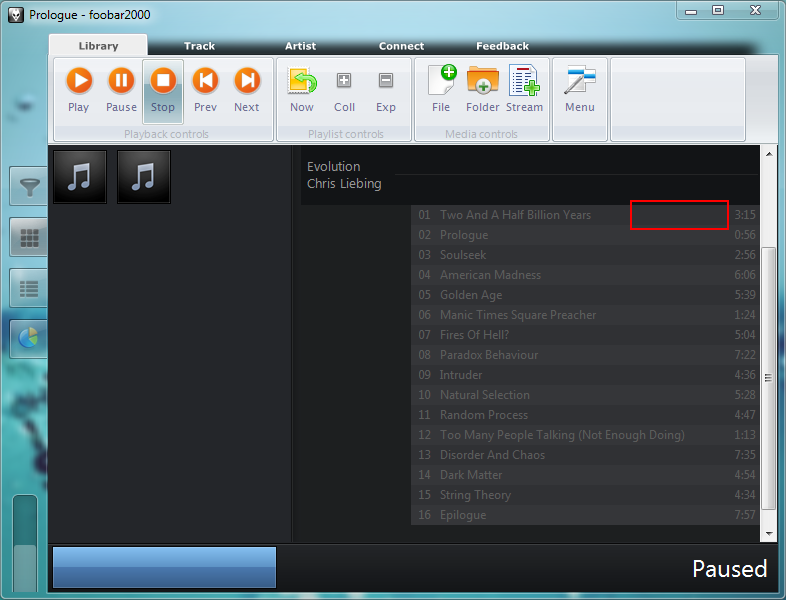Jump to Now playing item
The width and height of the screenshot is (786, 600).
[x=302, y=90]
